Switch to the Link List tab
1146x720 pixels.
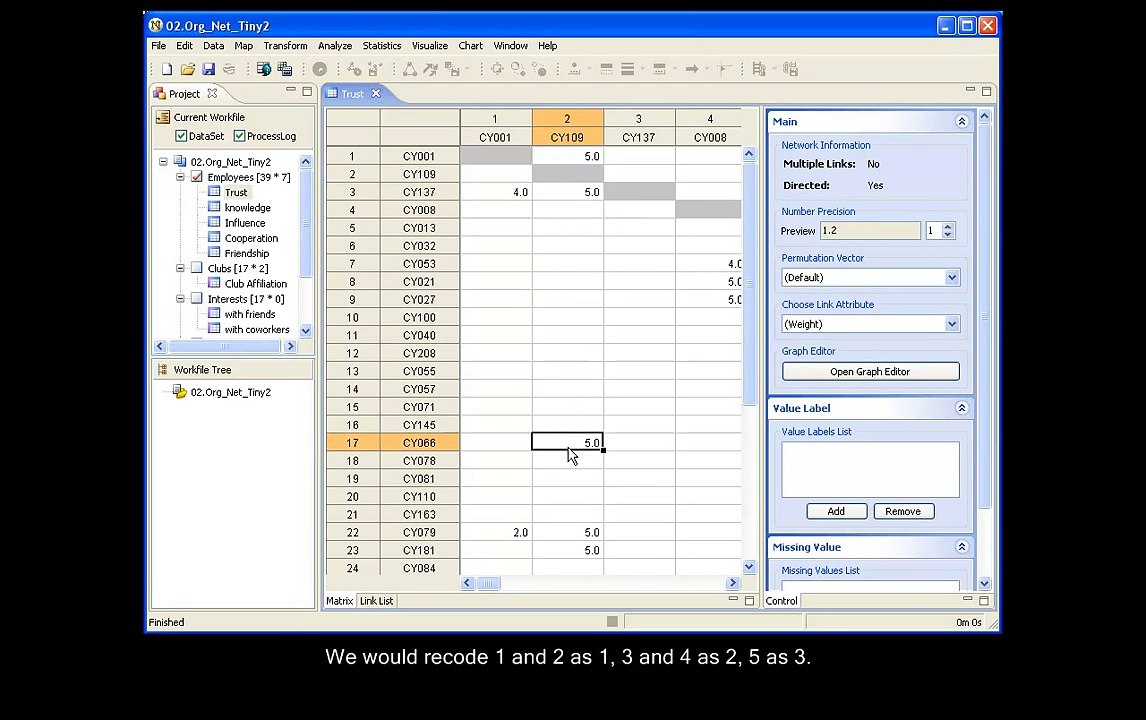pyautogui.click(x=376, y=601)
